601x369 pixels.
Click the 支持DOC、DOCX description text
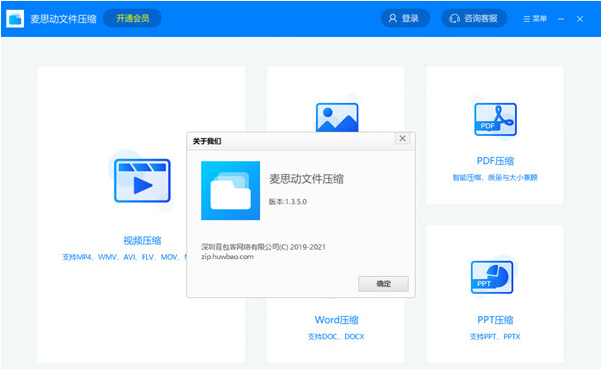click(x=336, y=336)
